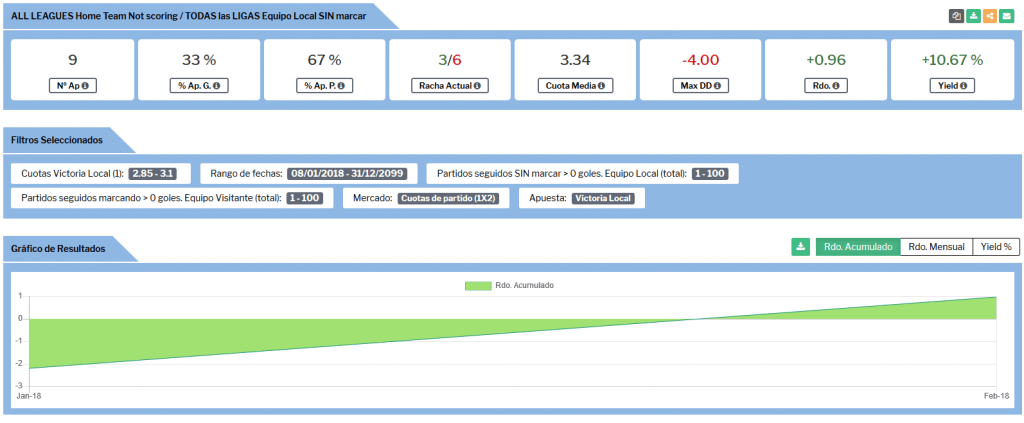Switch chart to Rdo. Mensual view
Viewport: 1024px width, 423px height.
[x=936, y=246]
